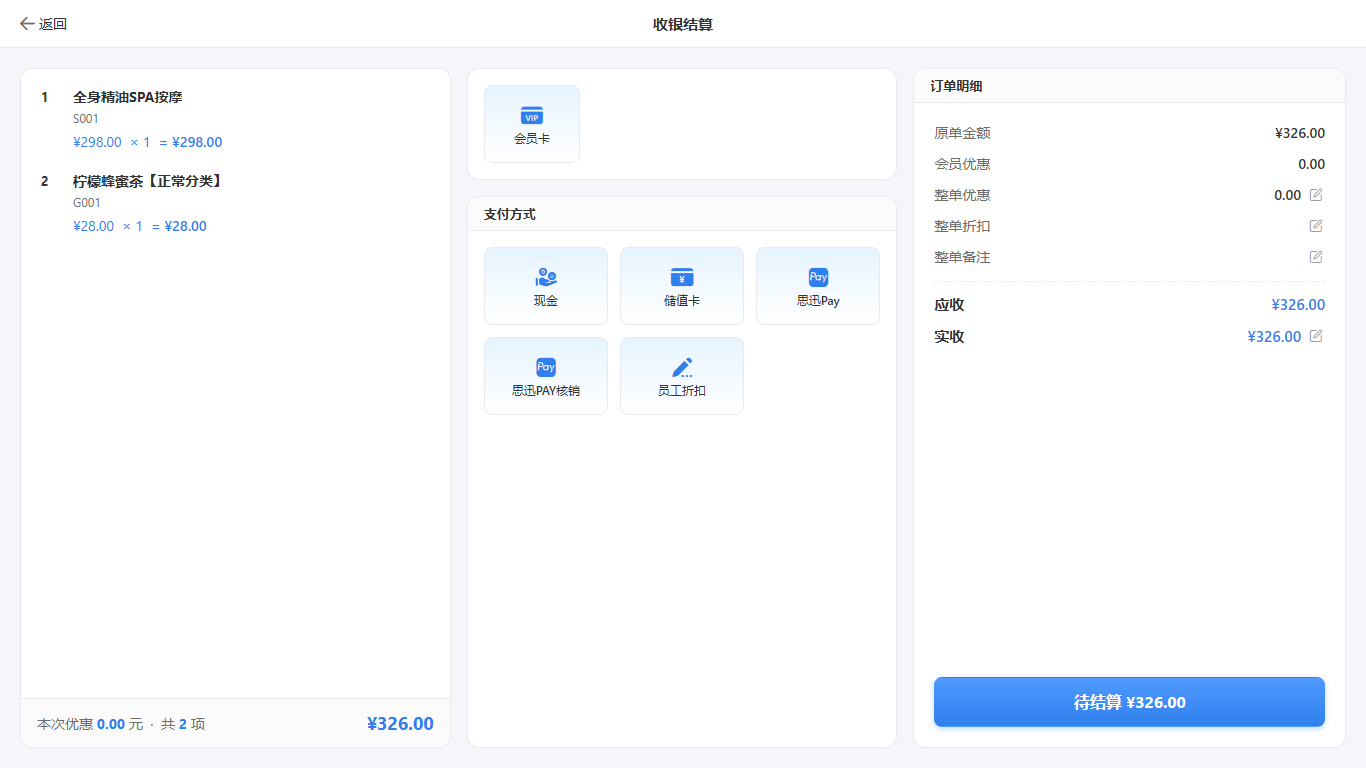Select the 员工折扣 pencil icon
This screenshot has height=768, width=1366.
click(682, 367)
